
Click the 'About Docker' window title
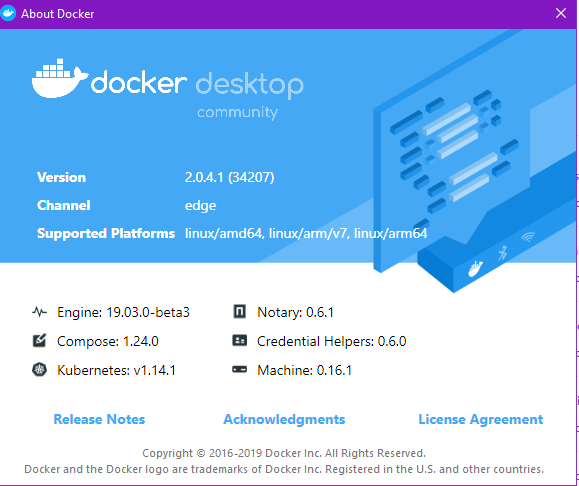[x=58, y=14]
